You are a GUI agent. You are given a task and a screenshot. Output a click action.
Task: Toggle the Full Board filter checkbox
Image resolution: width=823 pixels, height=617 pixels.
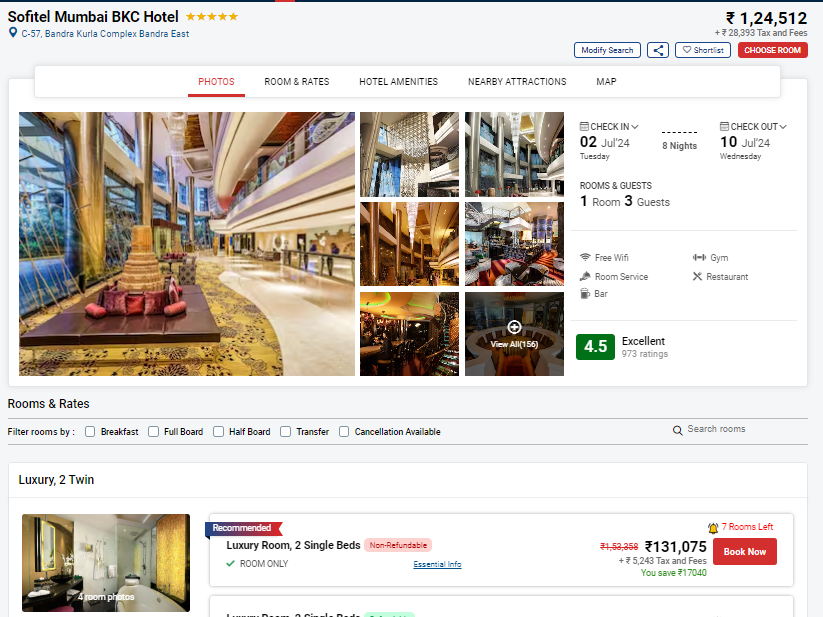click(x=153, y=432)
